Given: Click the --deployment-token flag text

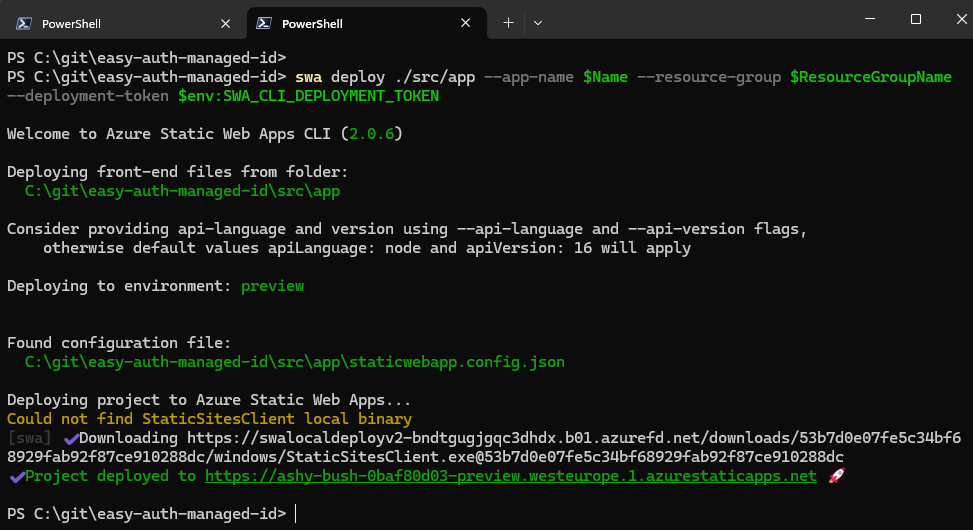Looking at the screenshot, I should click(87, 96).
